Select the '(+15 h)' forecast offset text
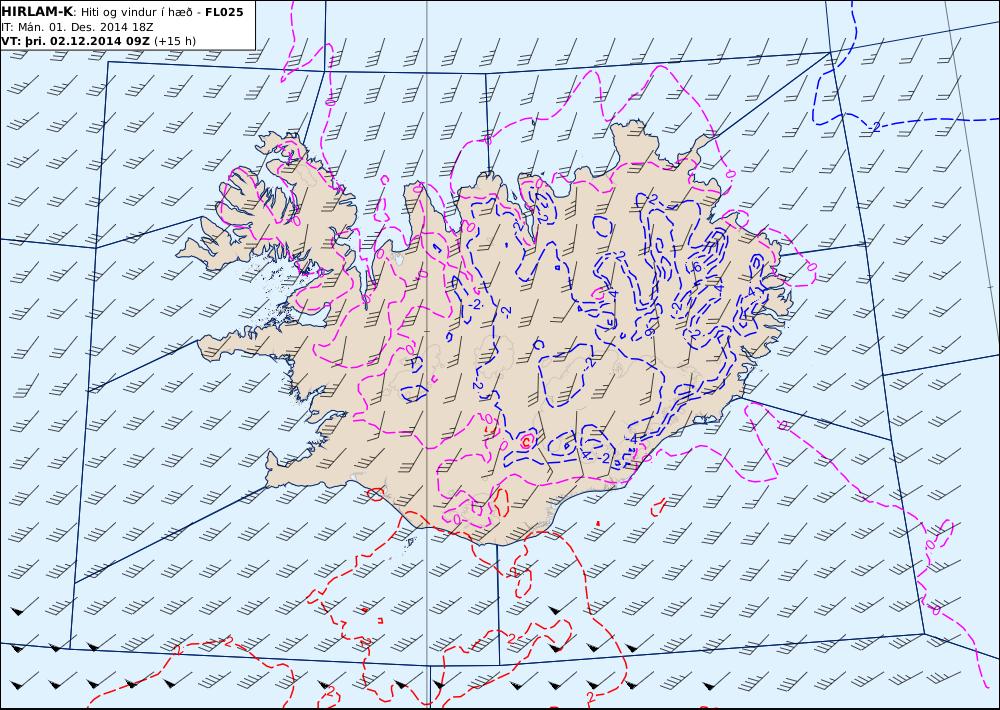The height and width of the screenshot is (710, 1000). 175,41
